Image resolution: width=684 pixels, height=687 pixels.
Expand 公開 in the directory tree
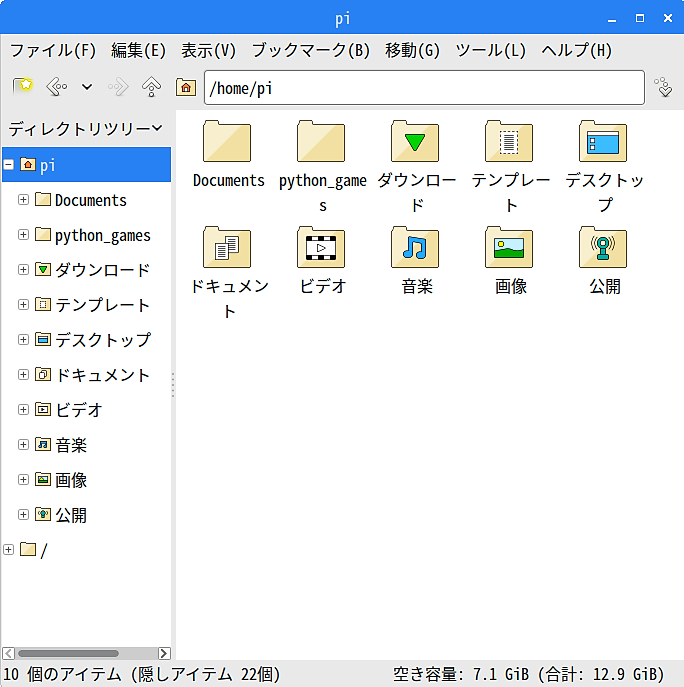23,515
